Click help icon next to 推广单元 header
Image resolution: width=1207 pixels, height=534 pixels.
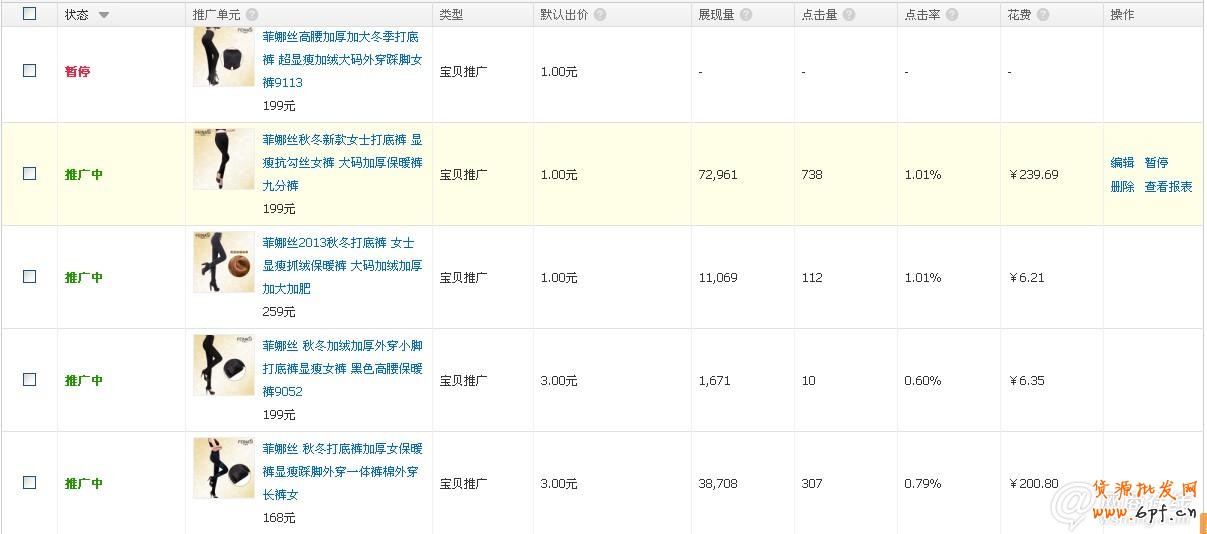[252, 15]
